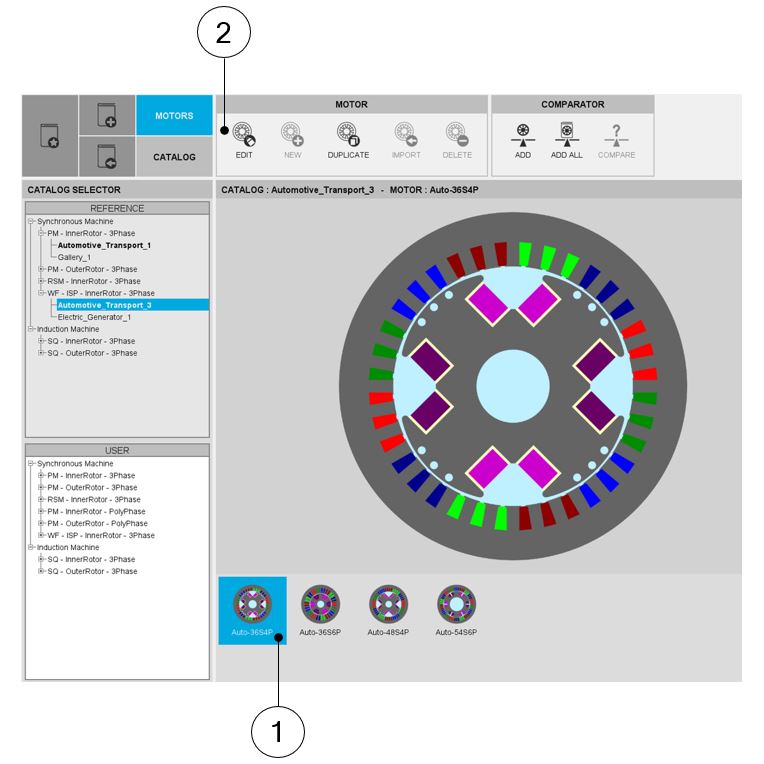Click the catalog plus icon next to MOTORS
The width and height of the screenshot is (764, 764).
(107, 115)
